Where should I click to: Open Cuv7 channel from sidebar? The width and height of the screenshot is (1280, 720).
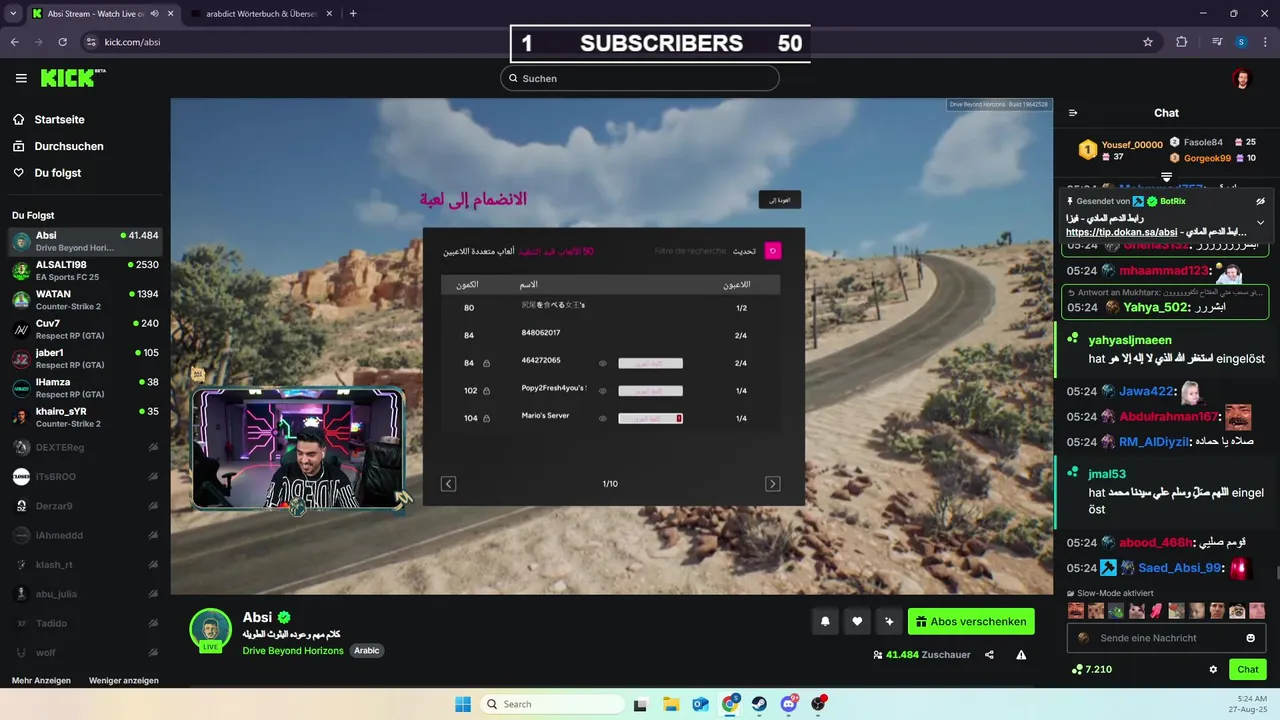85,329
